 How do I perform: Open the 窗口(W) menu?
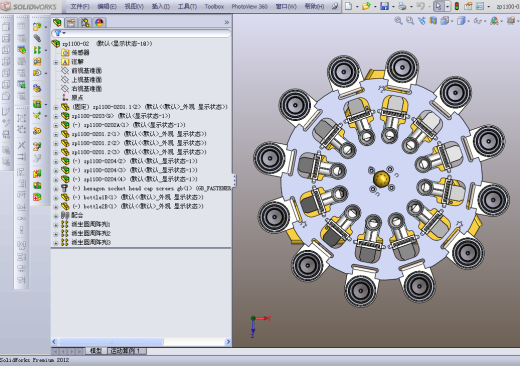click(286, 6)
